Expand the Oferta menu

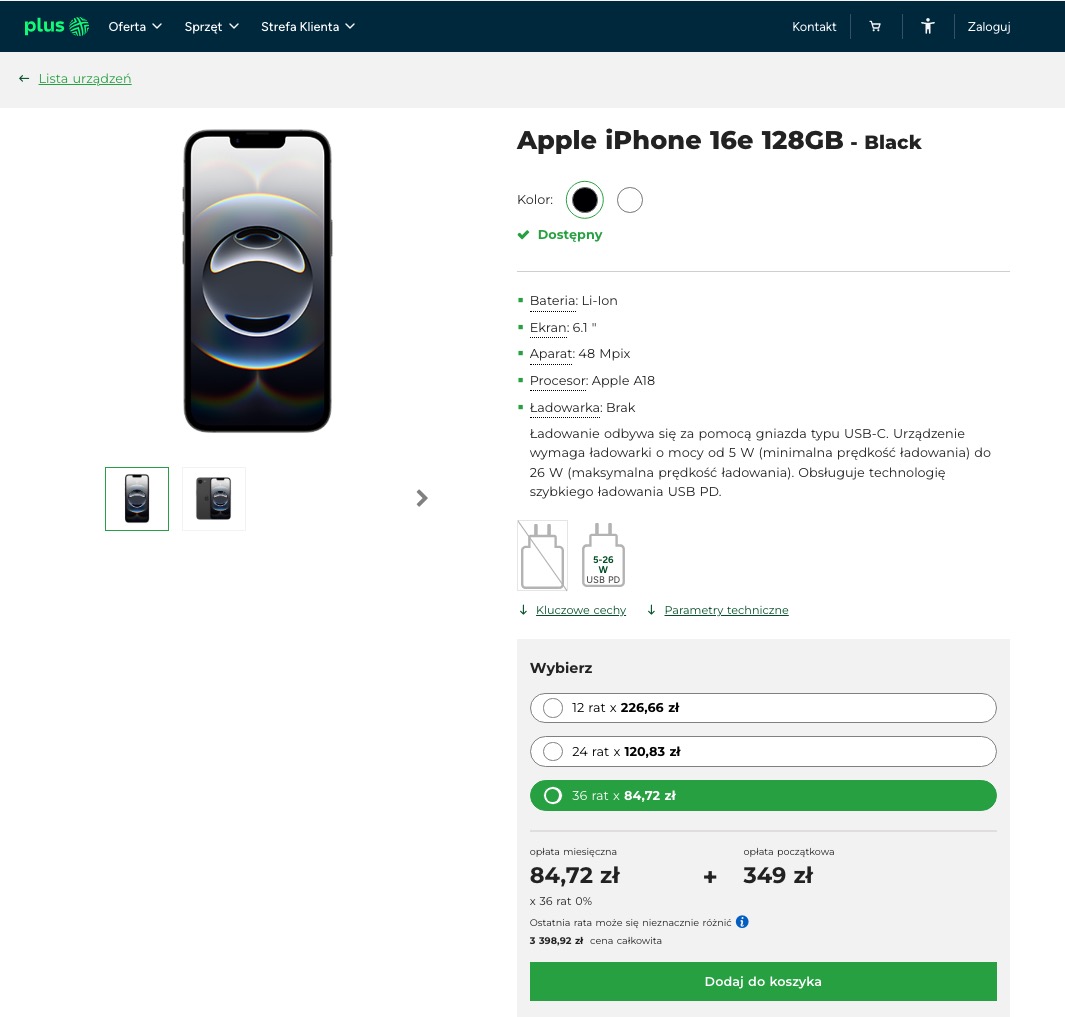coord(134,26)
